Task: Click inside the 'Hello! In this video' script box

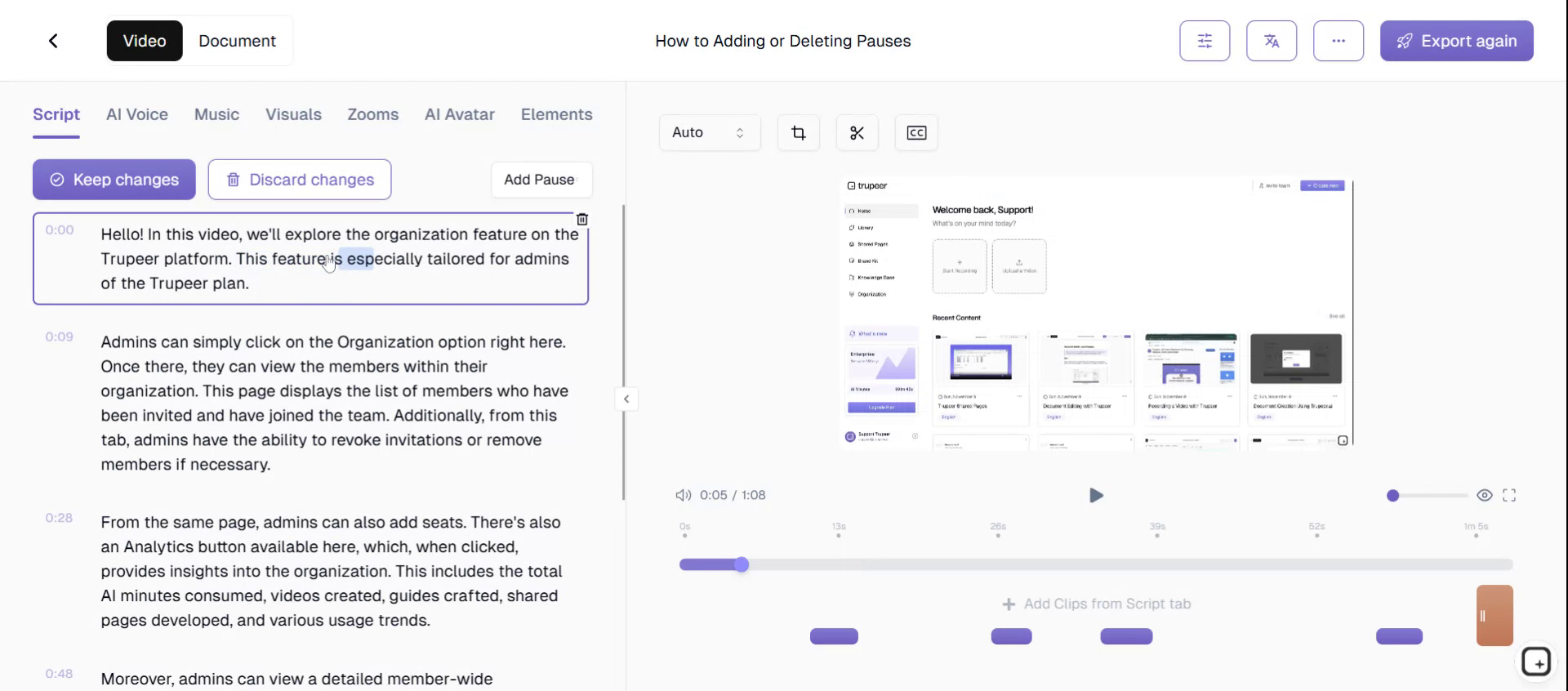Action: click(310, 259)
